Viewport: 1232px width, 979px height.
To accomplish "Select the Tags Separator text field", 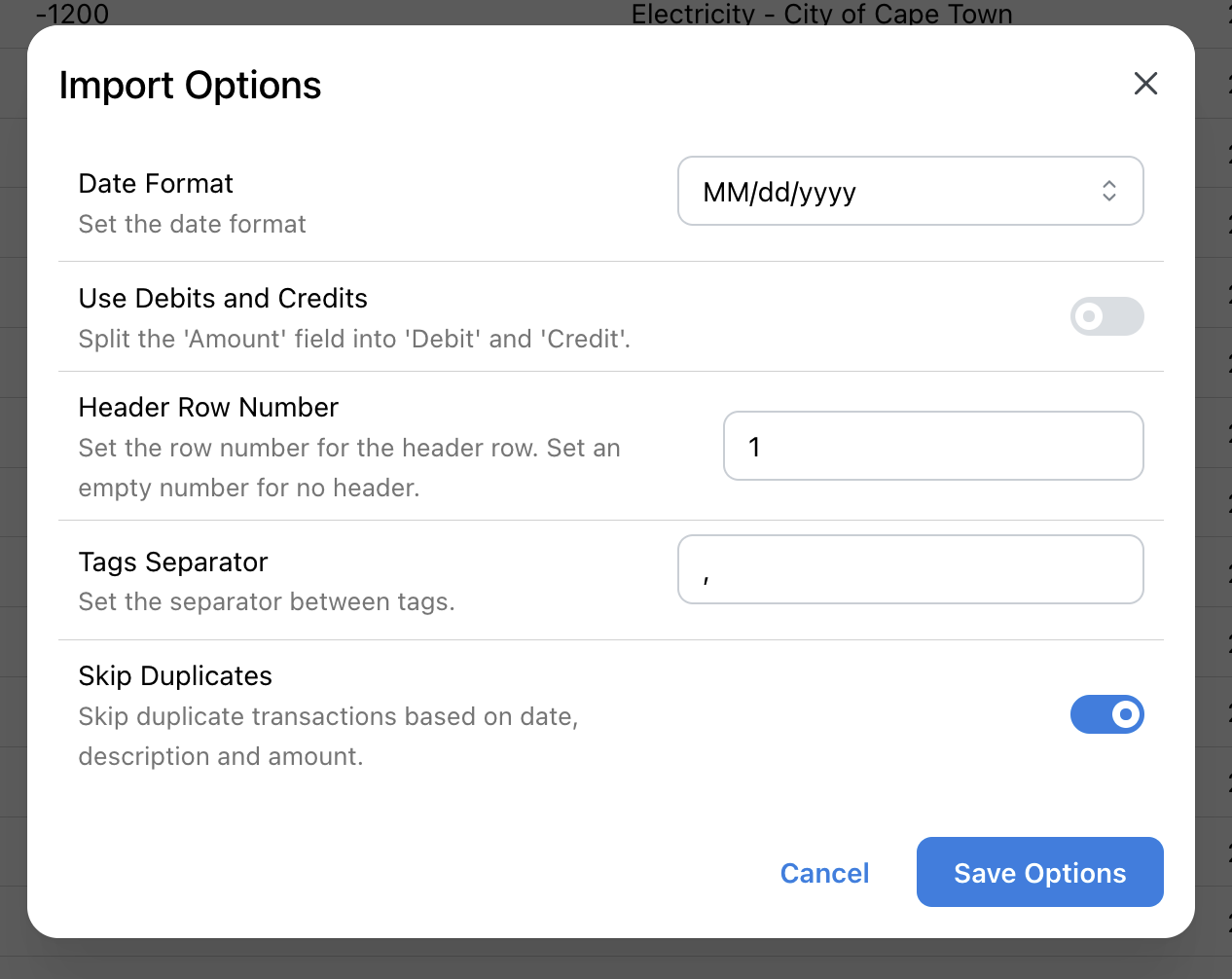I will coord(910,569).
